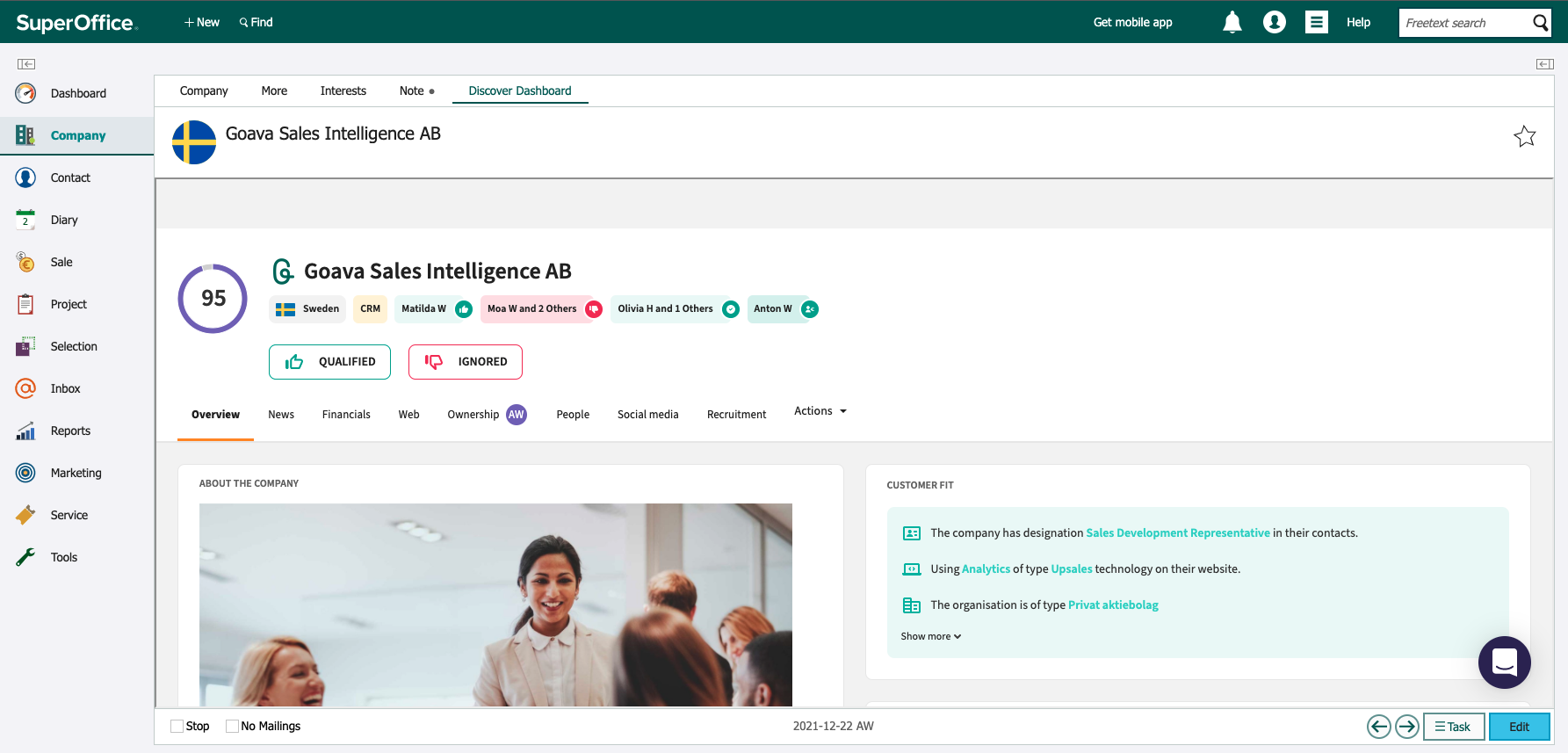
Task: Open Contact icon in the navigator
Action: point(25,177)
